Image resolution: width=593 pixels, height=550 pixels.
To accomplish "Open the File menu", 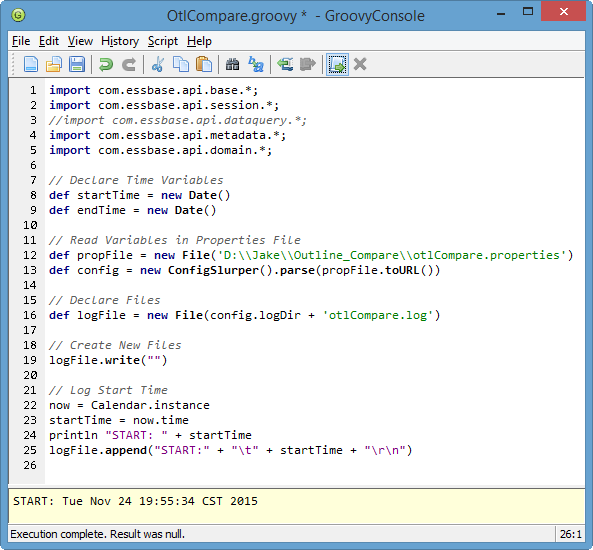I will pos(21,41).
